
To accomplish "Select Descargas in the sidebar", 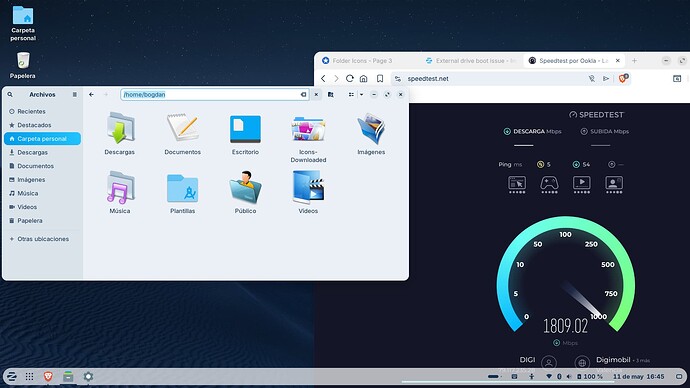I will click(42, 152).
